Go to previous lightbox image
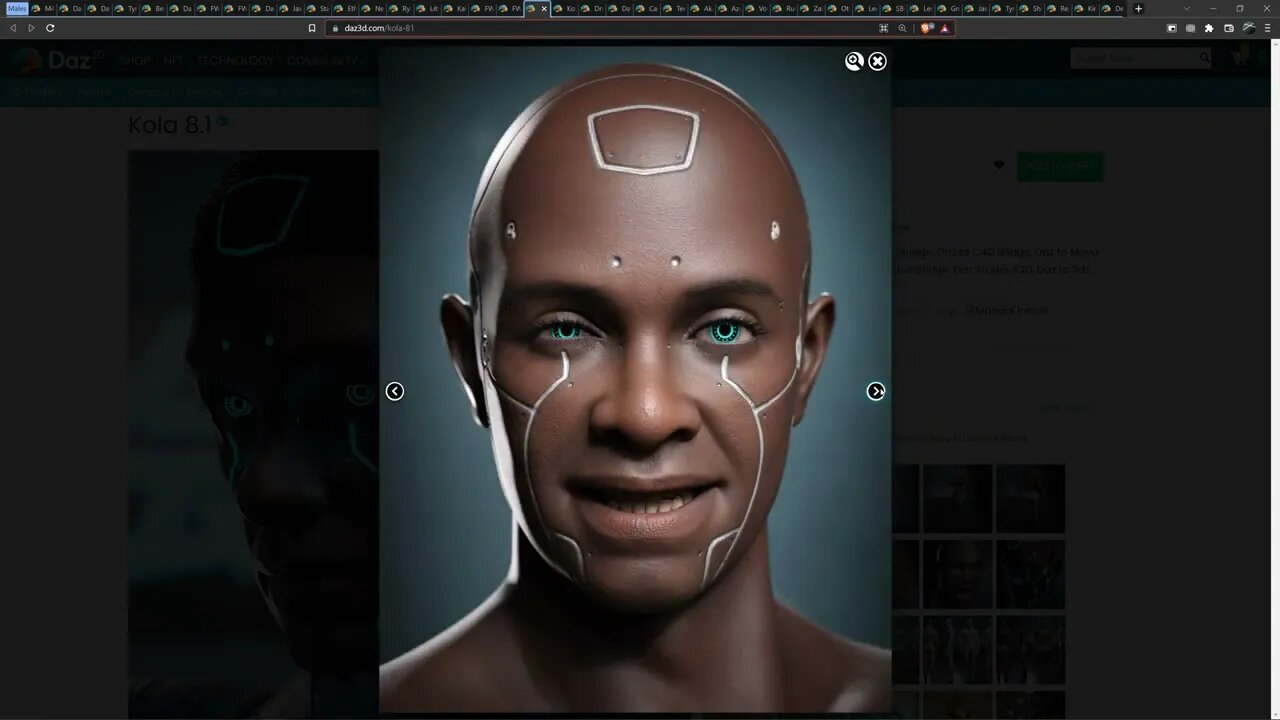 click(x=395, y=391)
